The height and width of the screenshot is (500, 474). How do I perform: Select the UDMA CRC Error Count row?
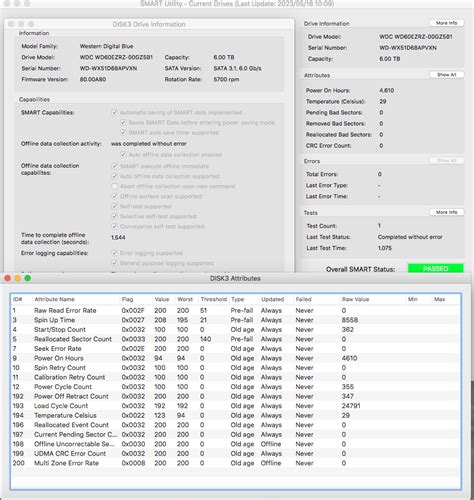coord(236,454)
